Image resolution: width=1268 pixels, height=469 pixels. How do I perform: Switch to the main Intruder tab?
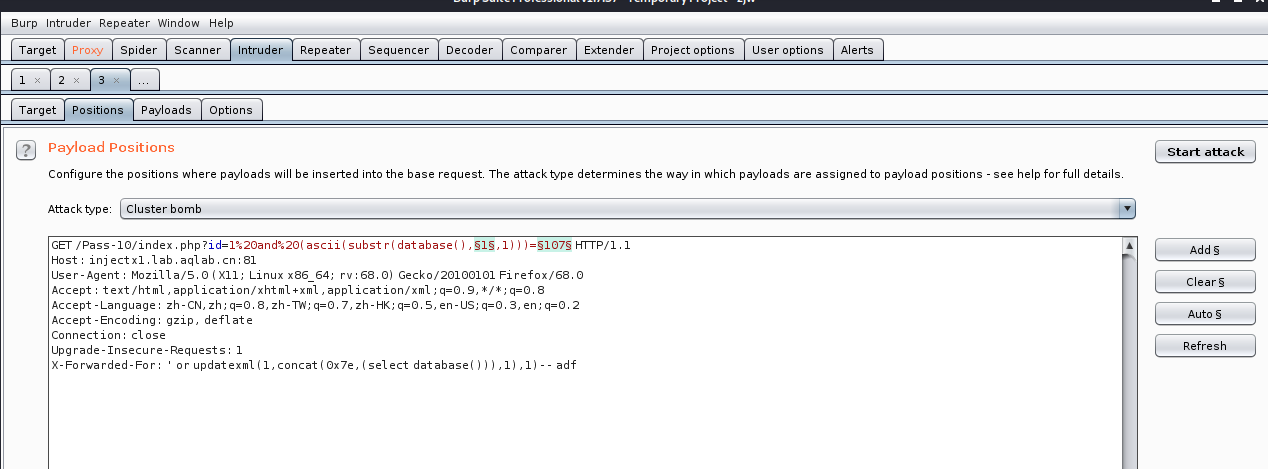260,50
